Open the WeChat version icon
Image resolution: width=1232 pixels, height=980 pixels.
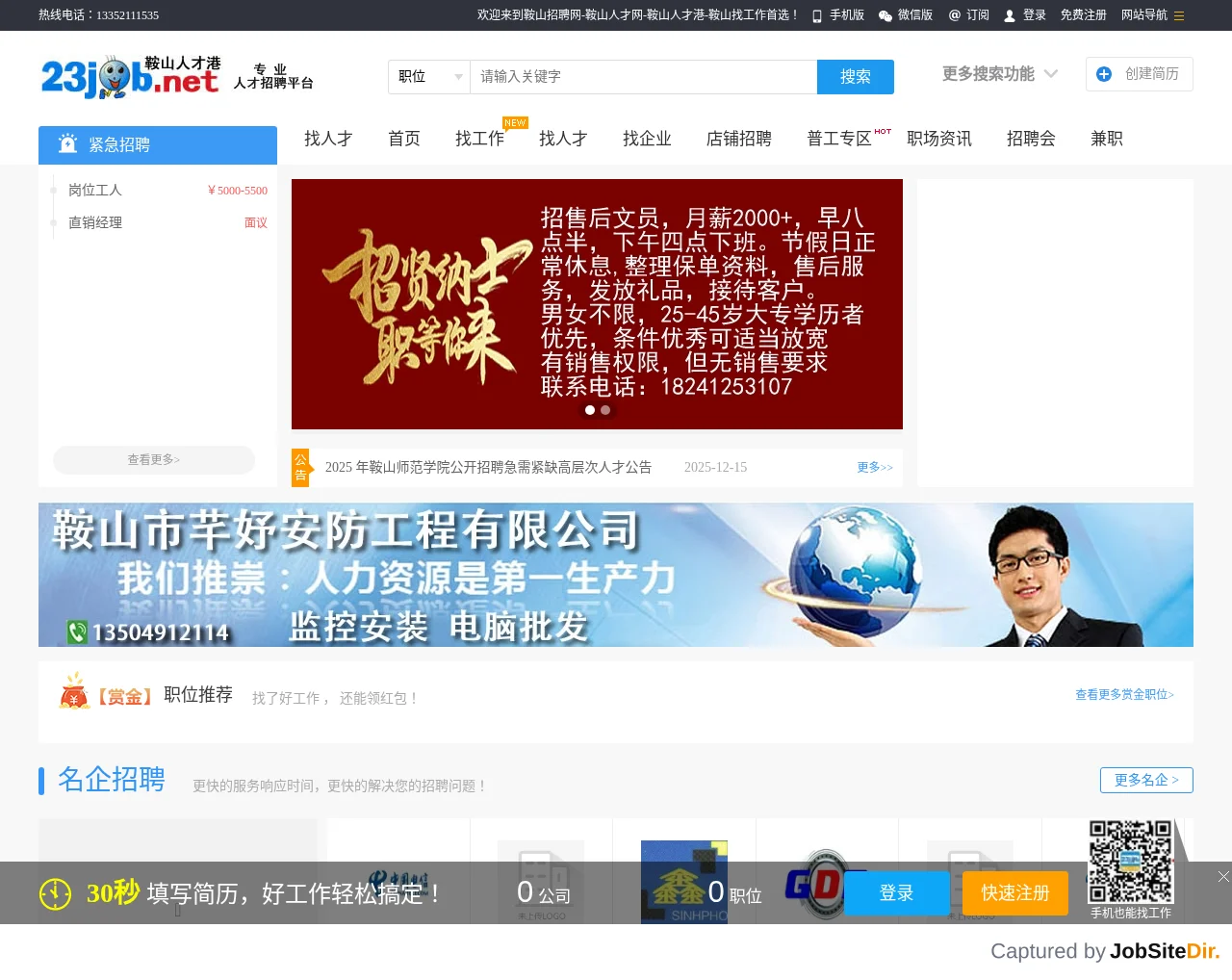point(885,15)
